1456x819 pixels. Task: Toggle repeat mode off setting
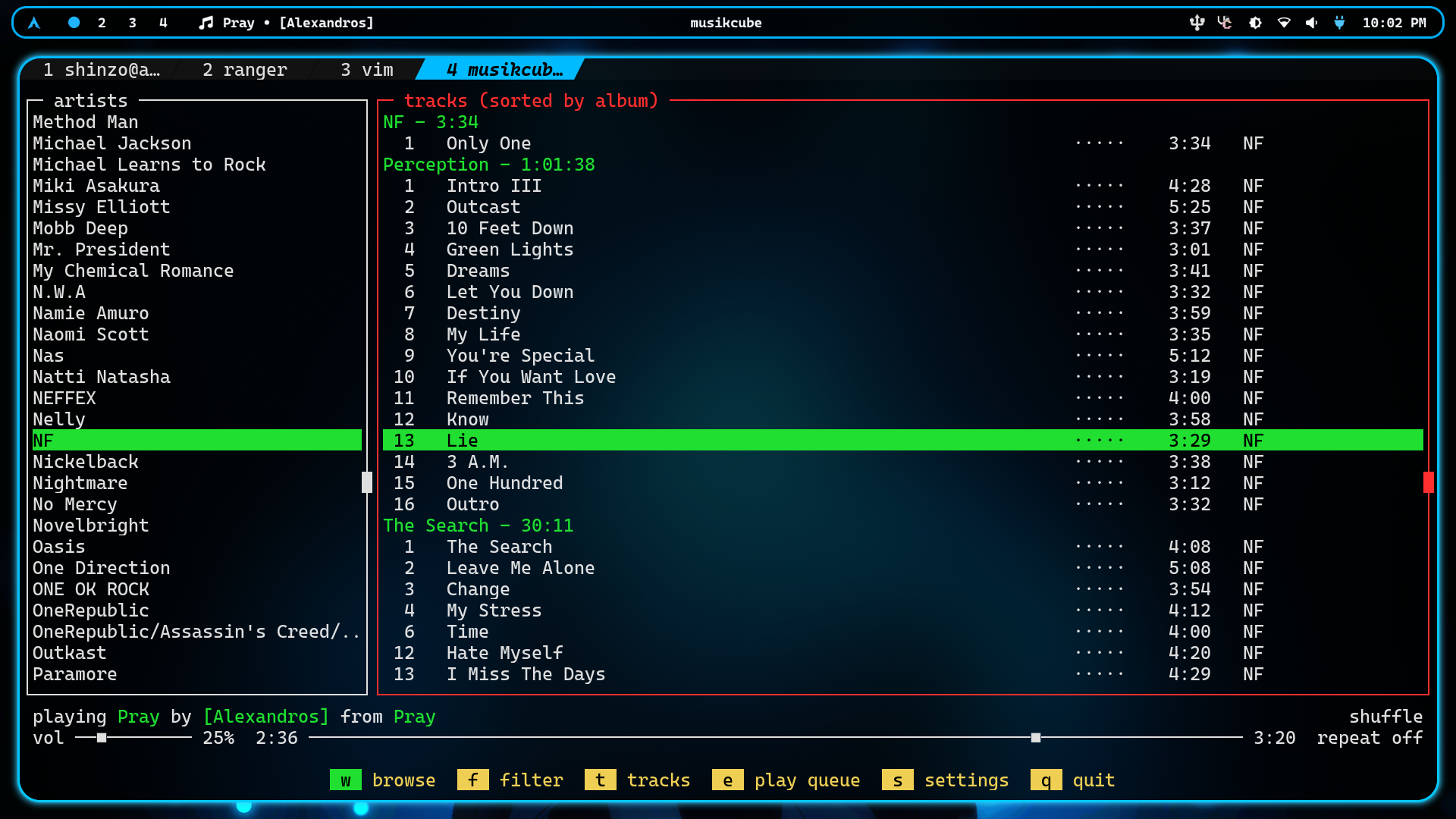click(1370, 737)
